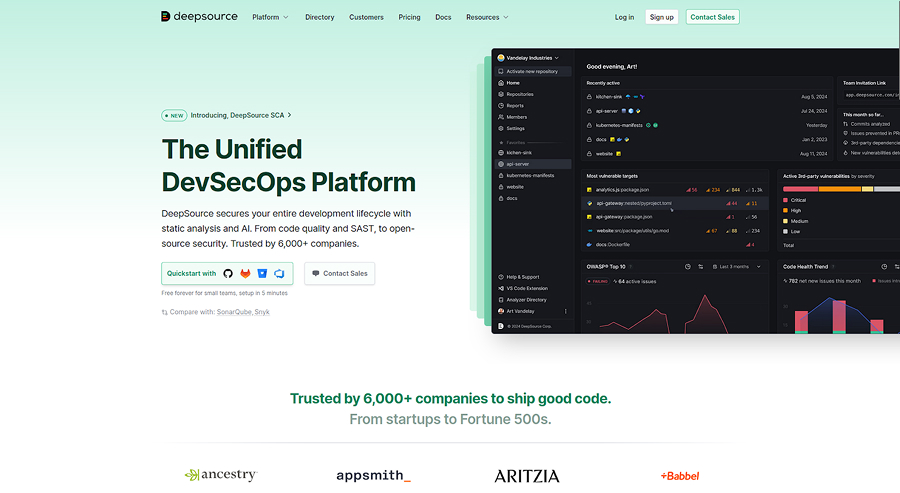The height and width of the screenshot is (493, 900).
Task: Open Directory in the top navigation
Action: coord(320,17)
